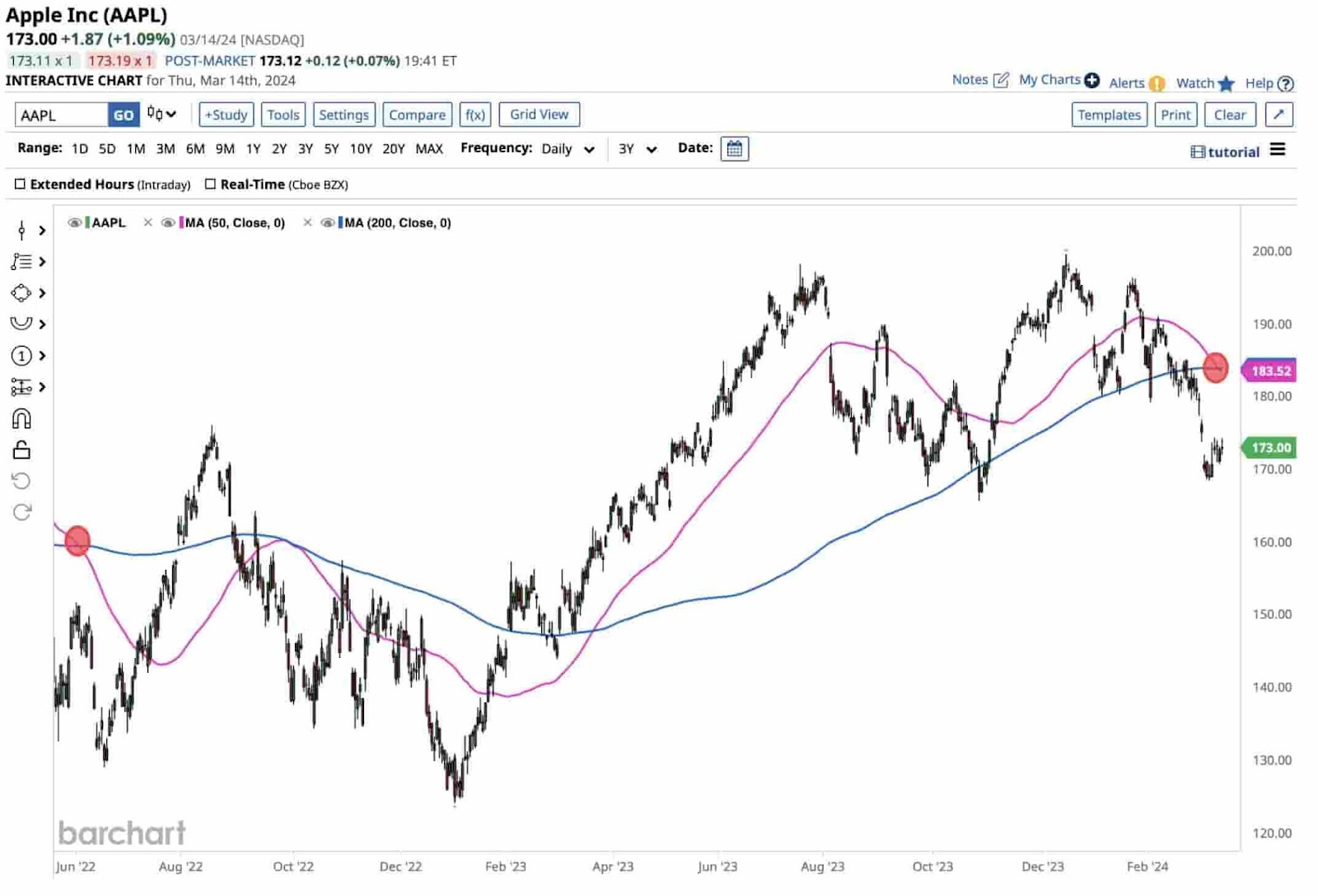Remove the MA (50, Close, 0) study
1318x896 pixels.
coord(147,222)
